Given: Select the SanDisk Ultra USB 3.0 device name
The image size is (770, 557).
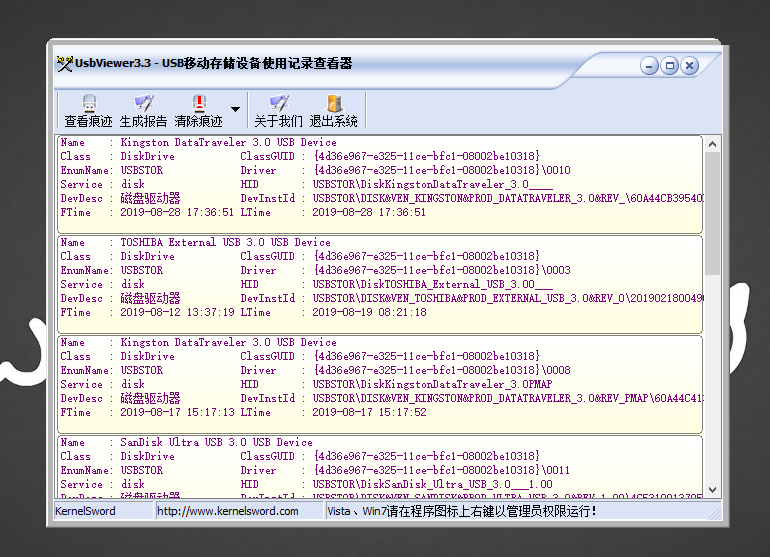Looking at the screenshot, I should (x=217, y=443).
